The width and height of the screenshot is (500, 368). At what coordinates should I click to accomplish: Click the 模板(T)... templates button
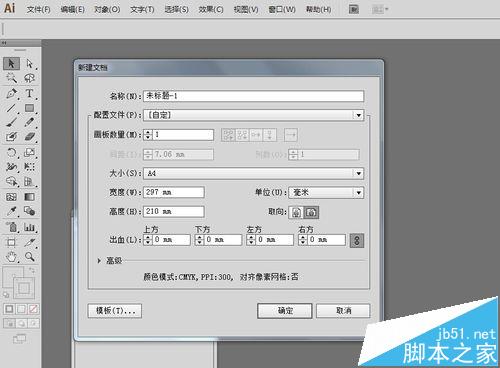115,311
